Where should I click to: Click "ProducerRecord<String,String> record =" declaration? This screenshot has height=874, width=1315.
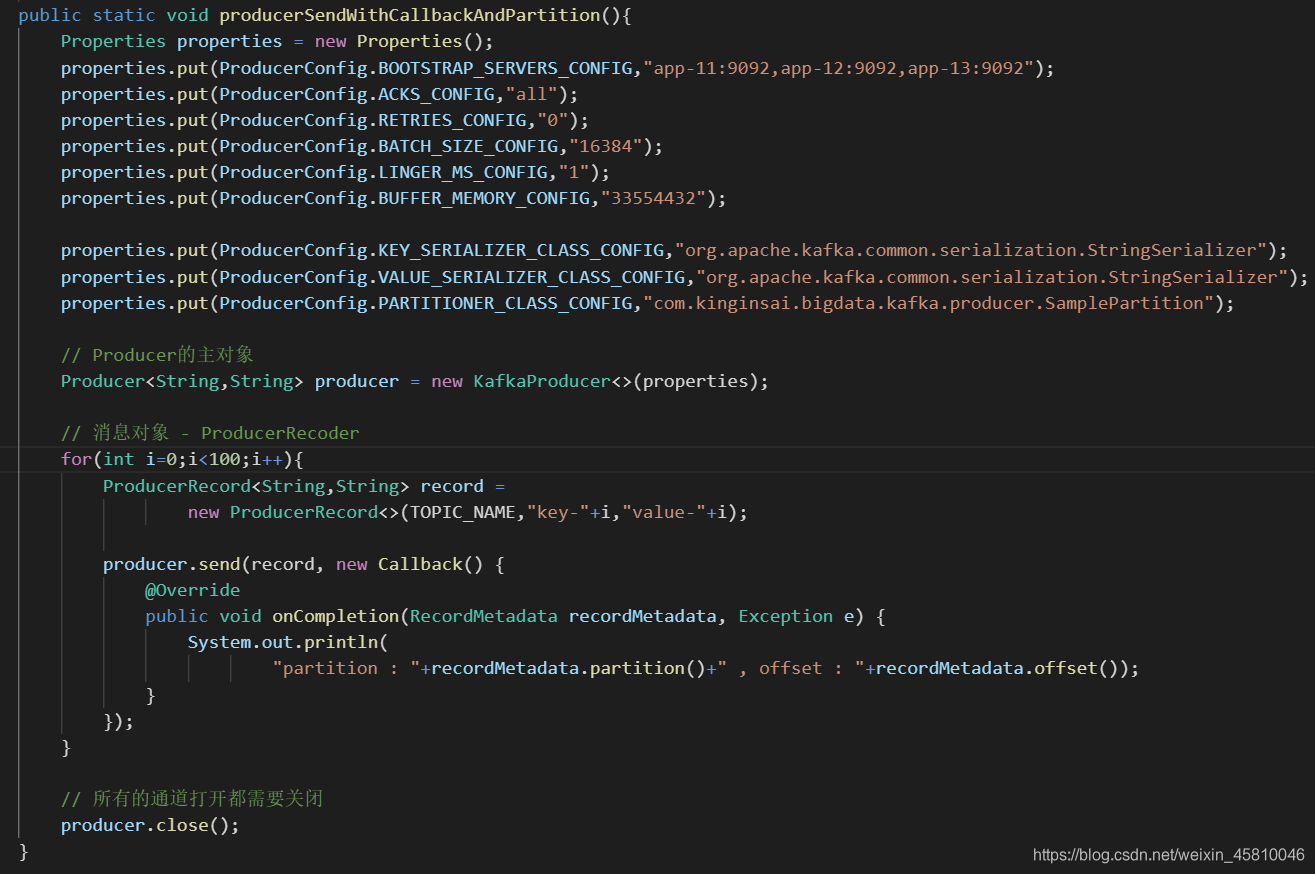304,486
